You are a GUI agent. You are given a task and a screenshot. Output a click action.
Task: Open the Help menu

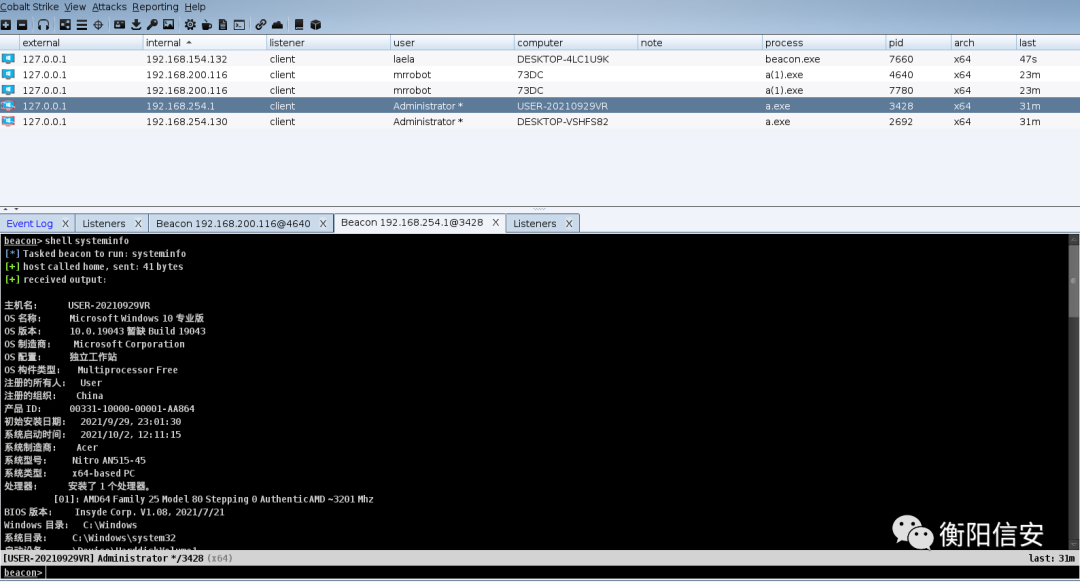coord(195,7)
